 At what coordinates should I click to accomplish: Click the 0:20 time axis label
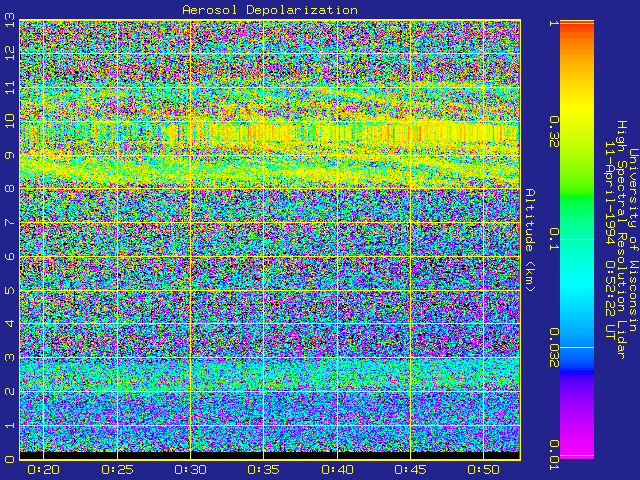[x=43, y=470]
